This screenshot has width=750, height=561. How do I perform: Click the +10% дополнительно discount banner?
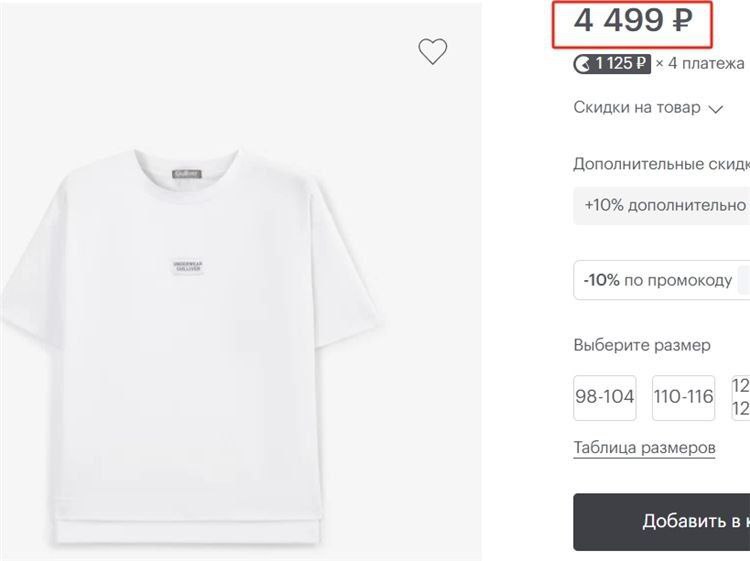tap(662, 206)
